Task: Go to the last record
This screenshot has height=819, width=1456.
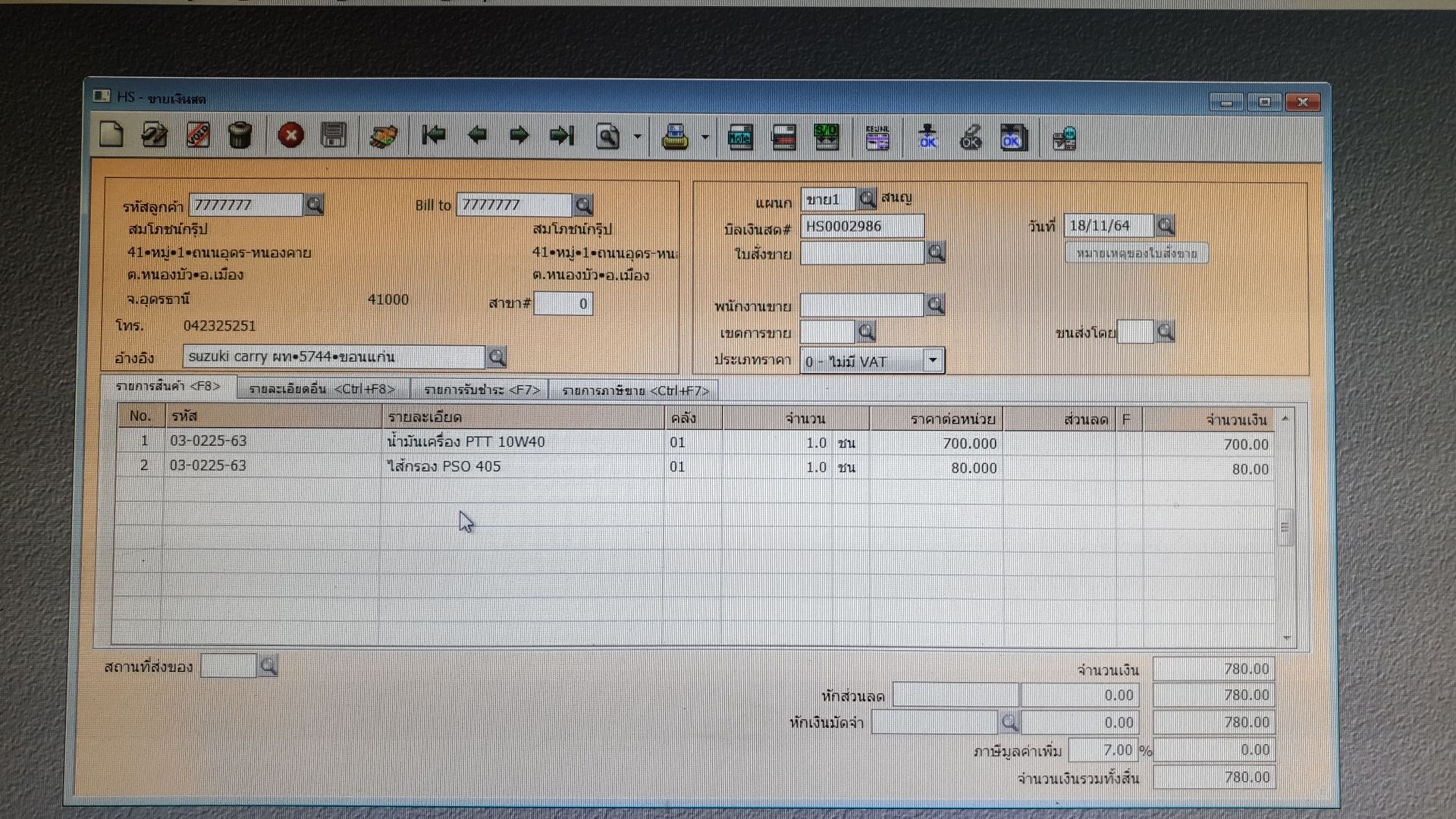Action: click(x=562, y=136)
